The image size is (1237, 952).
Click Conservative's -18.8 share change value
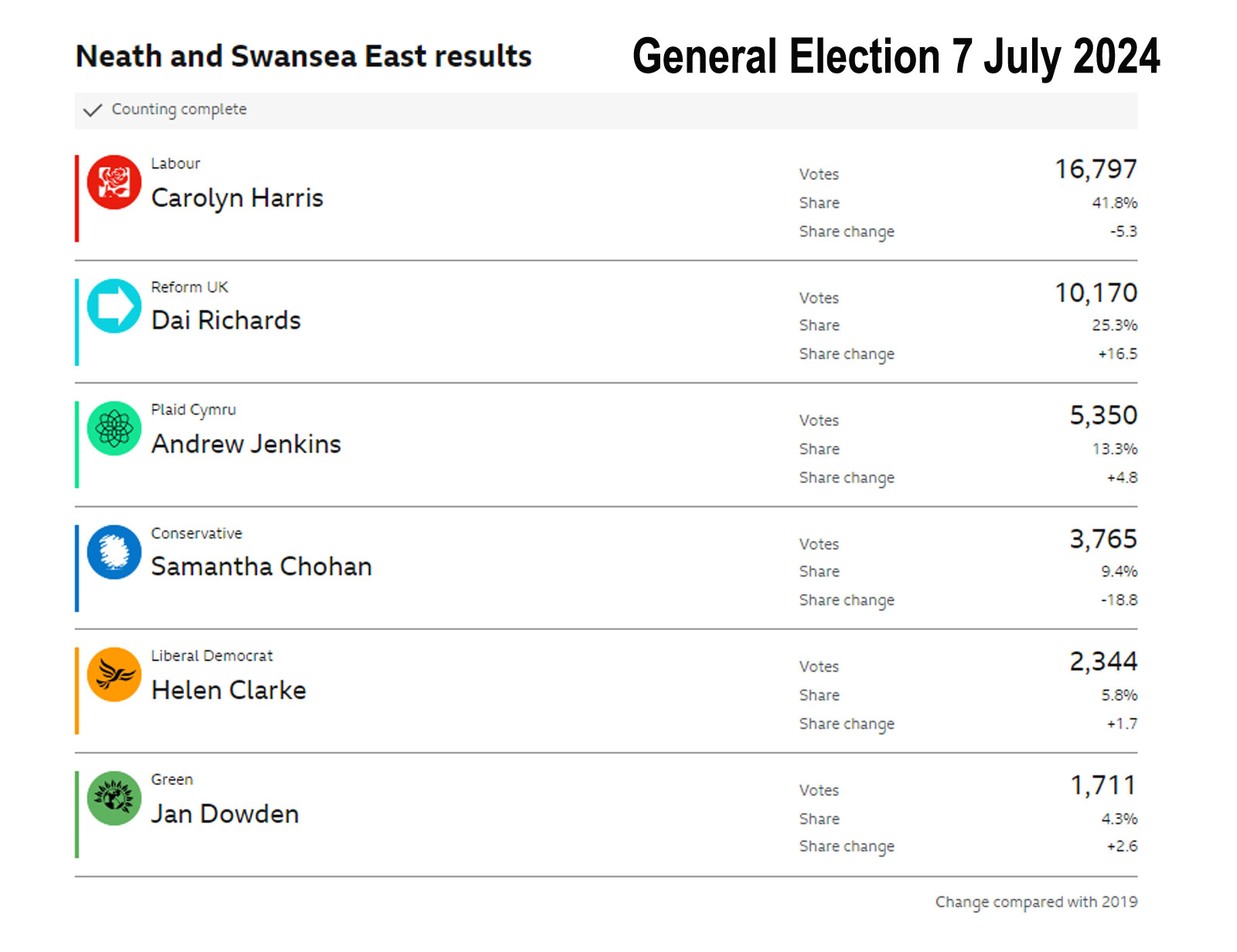coord(1119,600)
